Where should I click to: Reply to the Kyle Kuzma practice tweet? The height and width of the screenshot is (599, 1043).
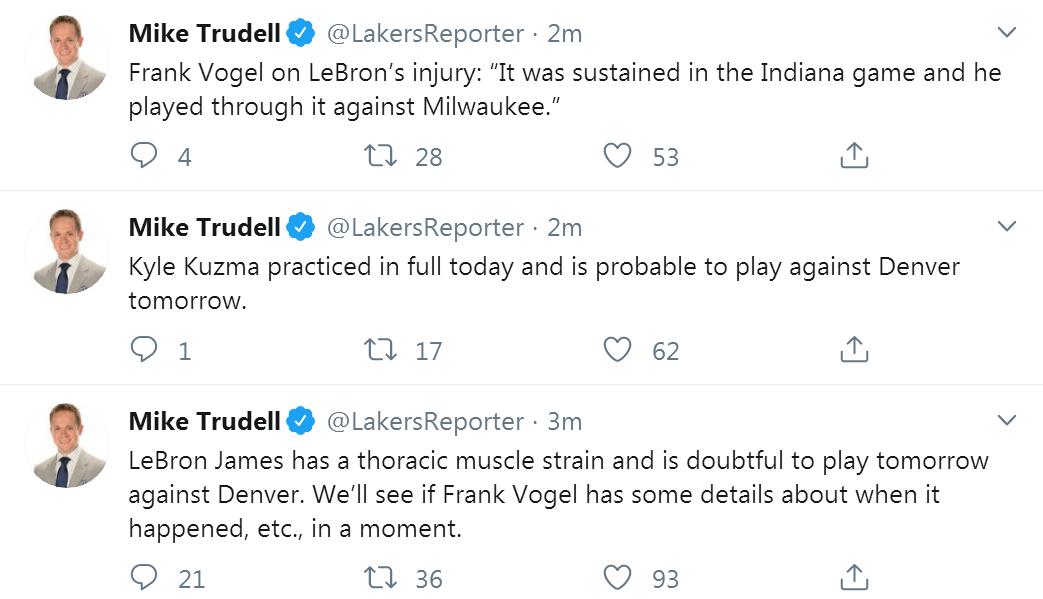tap(146, 350)
